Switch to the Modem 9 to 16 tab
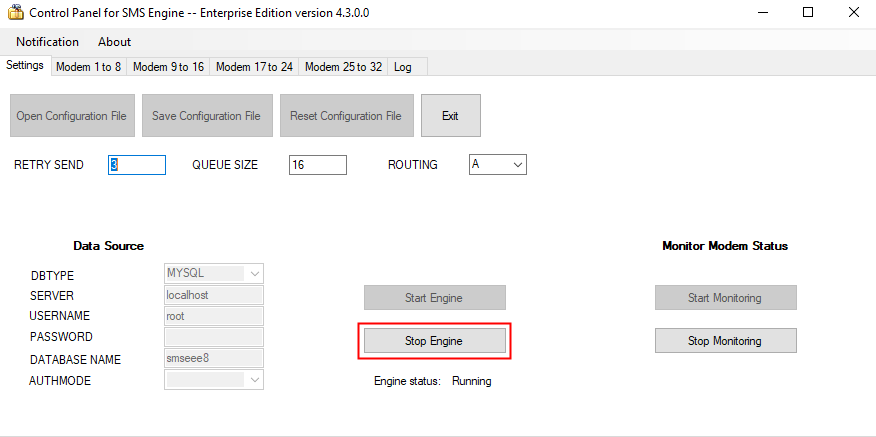This screenshot has width=876, height=437. point(168,67)
